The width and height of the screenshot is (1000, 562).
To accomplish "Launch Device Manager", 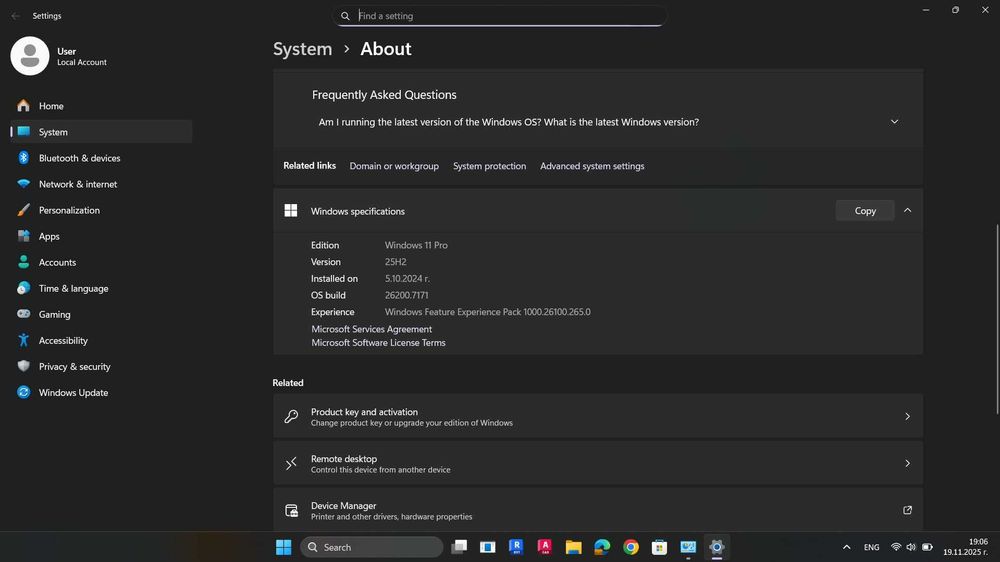I will pyautogui.click(x=598, y=510).
